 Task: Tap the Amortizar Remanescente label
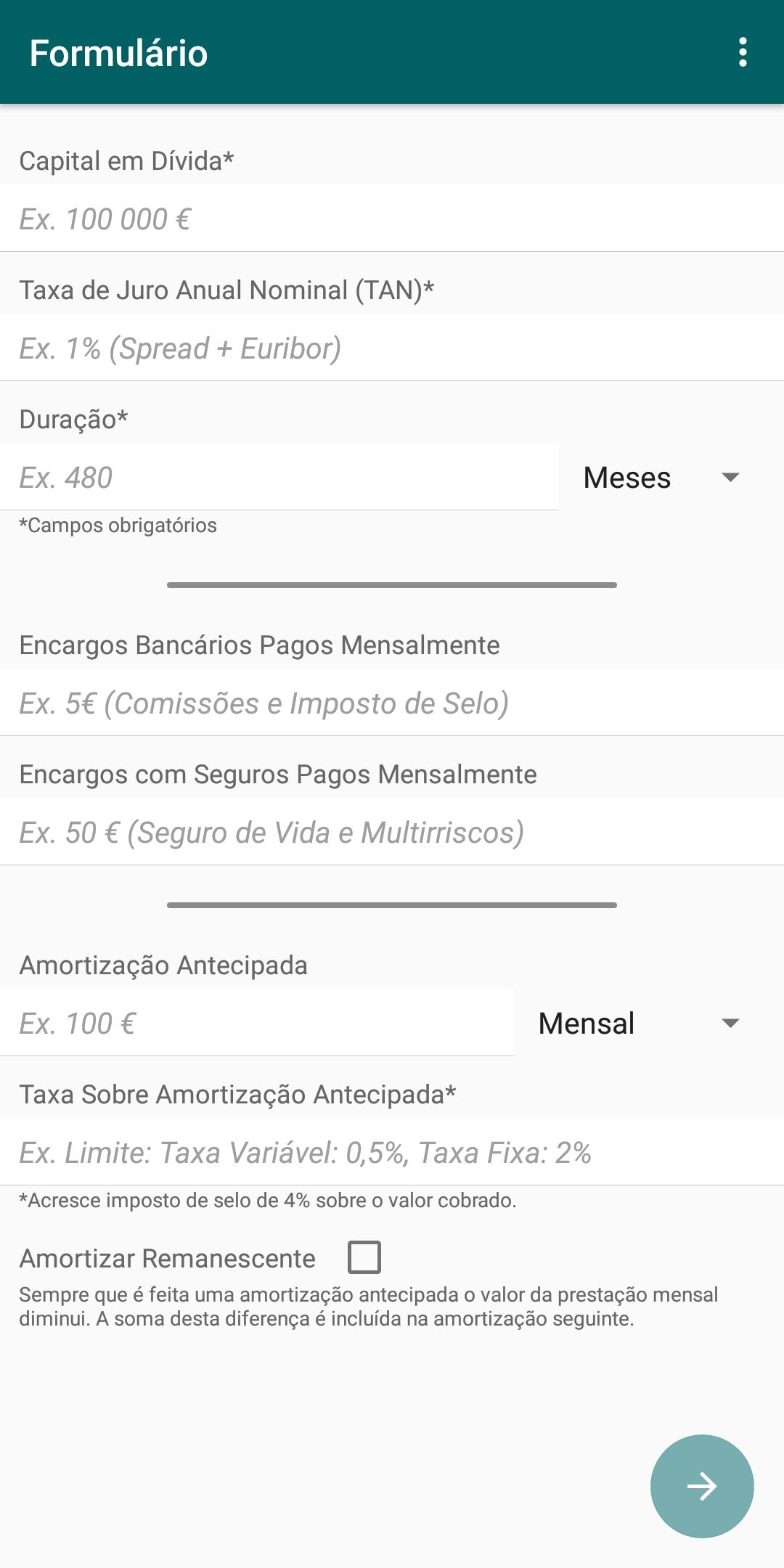(167, 1258)
